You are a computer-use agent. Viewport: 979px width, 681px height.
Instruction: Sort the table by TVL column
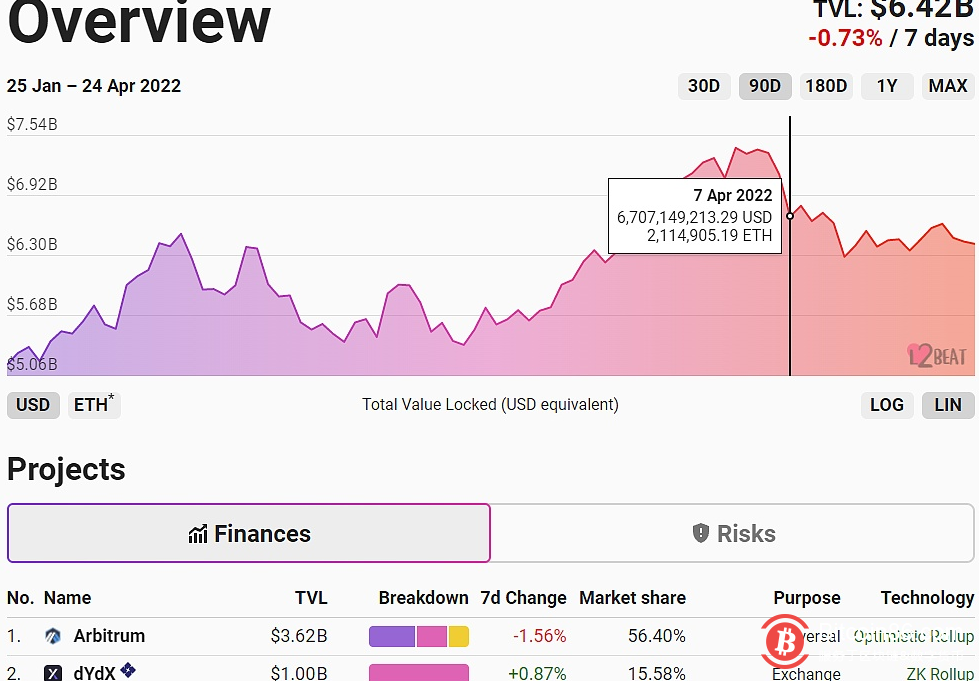[x=311, y=598]
